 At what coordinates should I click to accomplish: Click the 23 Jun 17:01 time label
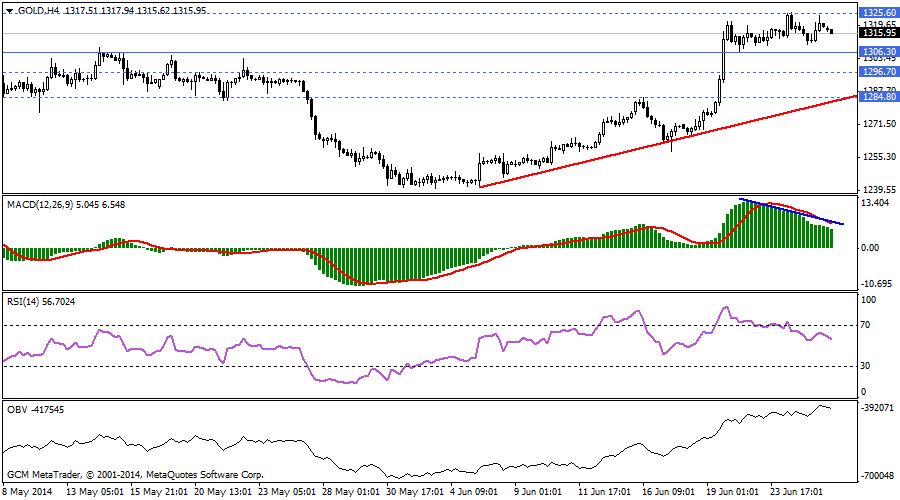point(797,492)
